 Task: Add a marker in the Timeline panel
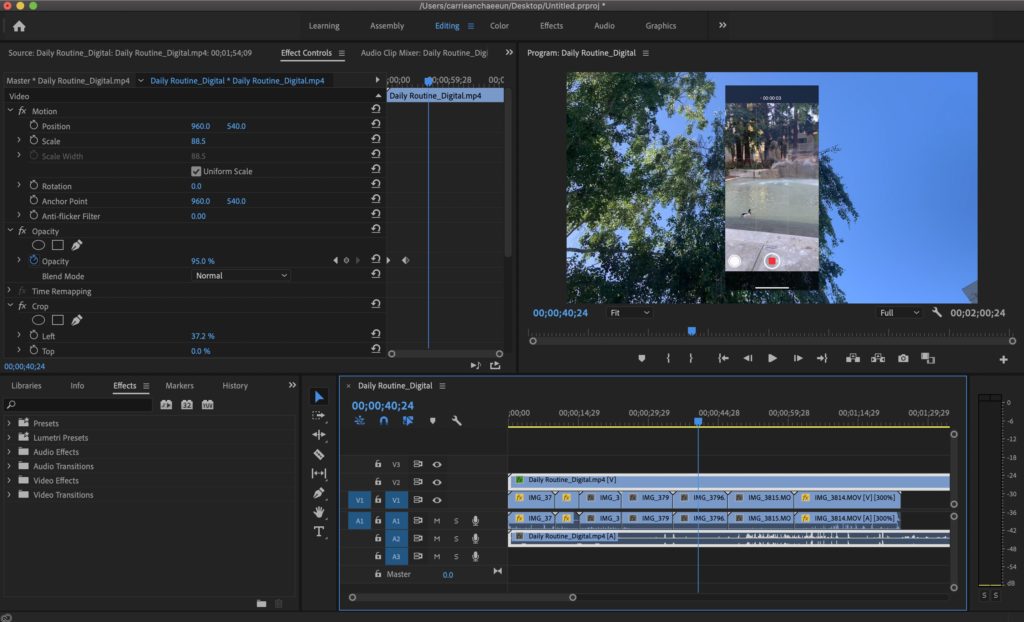pos(432,421)
